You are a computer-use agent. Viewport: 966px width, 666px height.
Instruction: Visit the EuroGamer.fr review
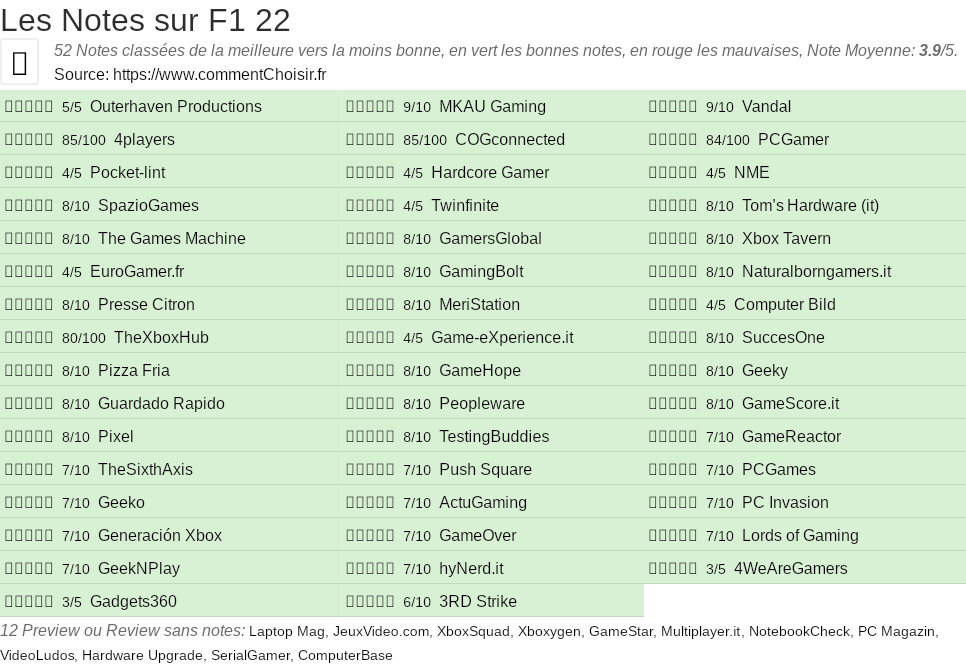pos(137,272)
